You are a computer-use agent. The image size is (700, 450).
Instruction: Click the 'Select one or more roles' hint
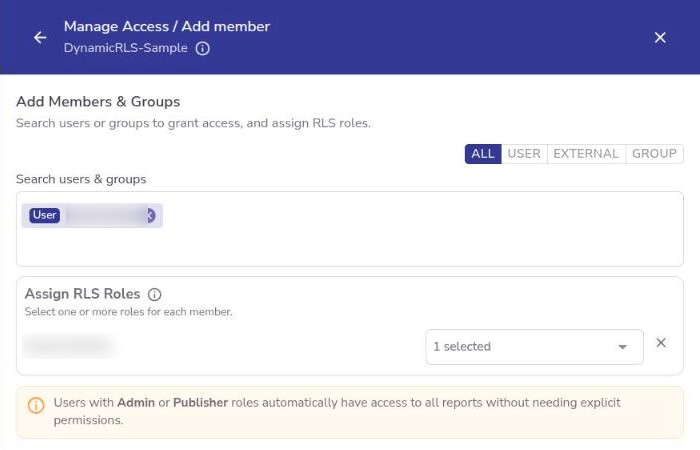(129, 312)
